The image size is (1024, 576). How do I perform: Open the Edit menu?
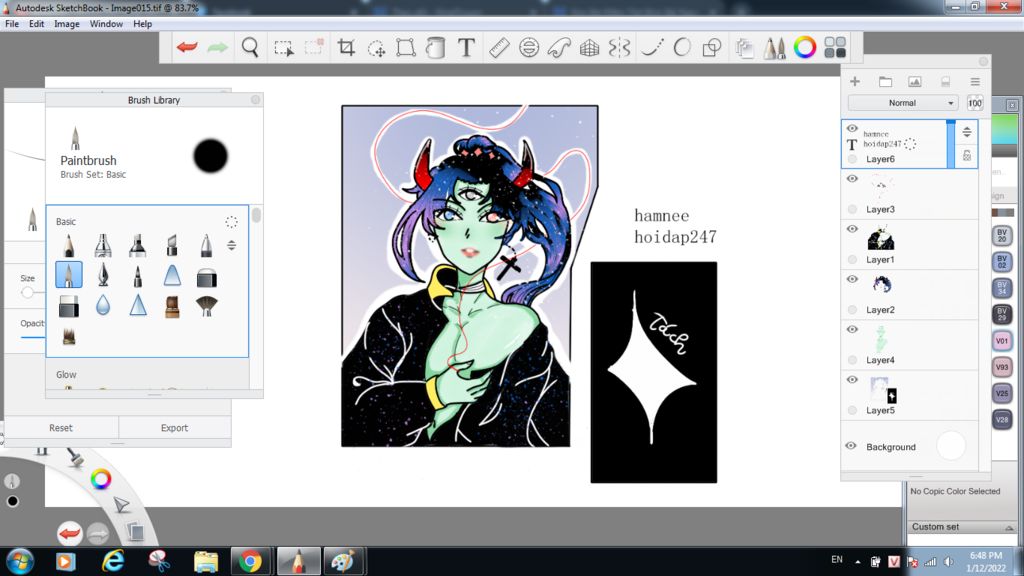point(37,24)
